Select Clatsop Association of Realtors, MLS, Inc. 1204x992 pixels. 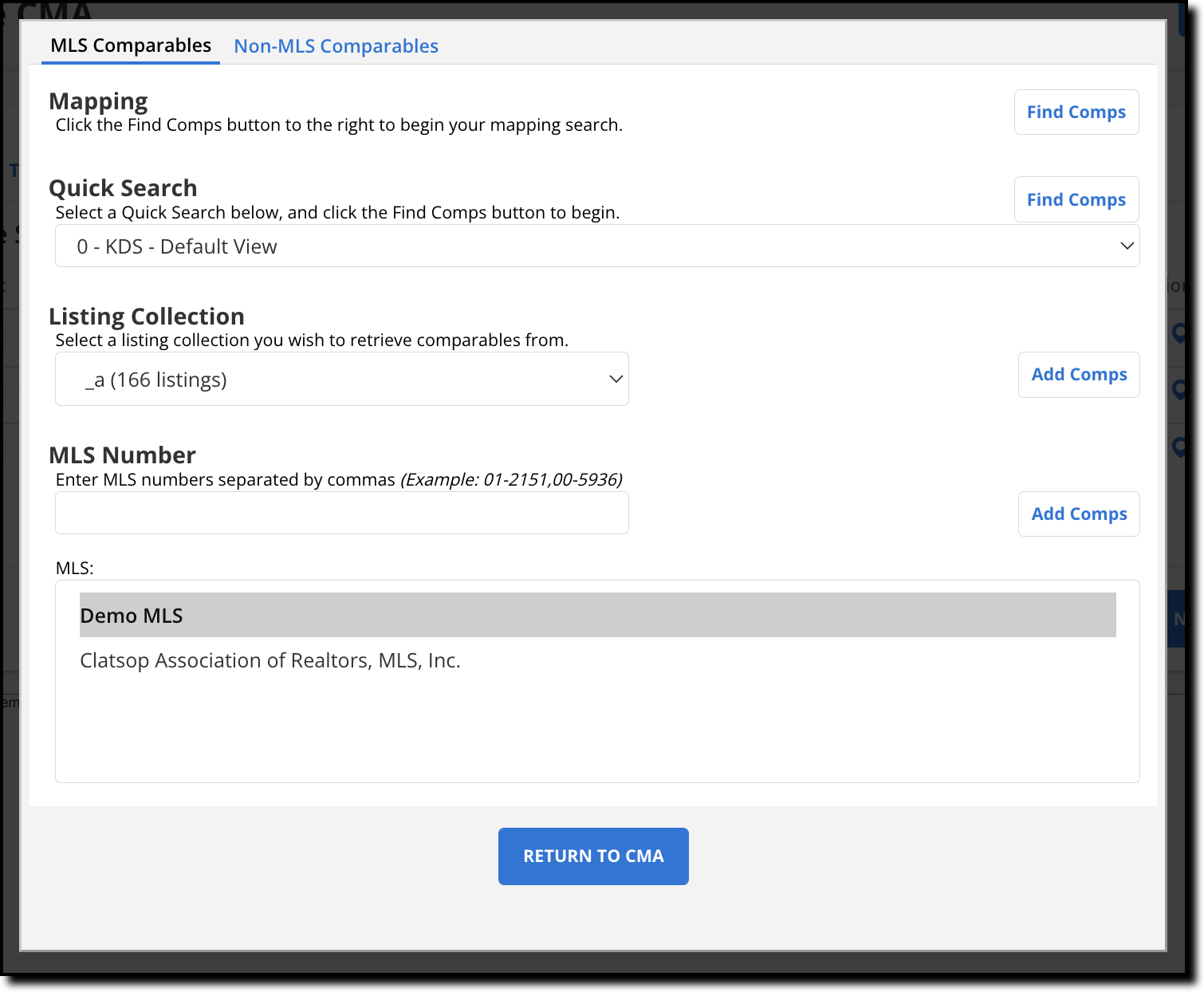pyautogui.click(x=597, y=660)
